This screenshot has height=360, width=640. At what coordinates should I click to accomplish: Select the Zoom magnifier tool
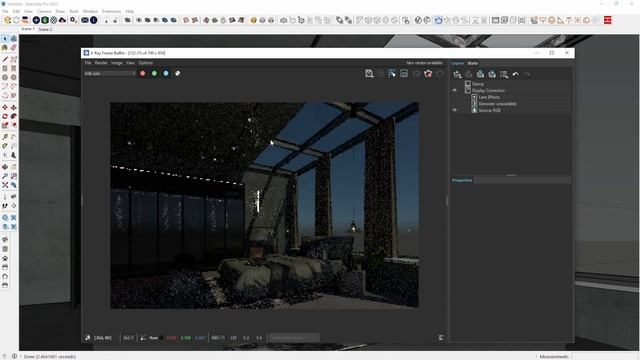point(5,176)
